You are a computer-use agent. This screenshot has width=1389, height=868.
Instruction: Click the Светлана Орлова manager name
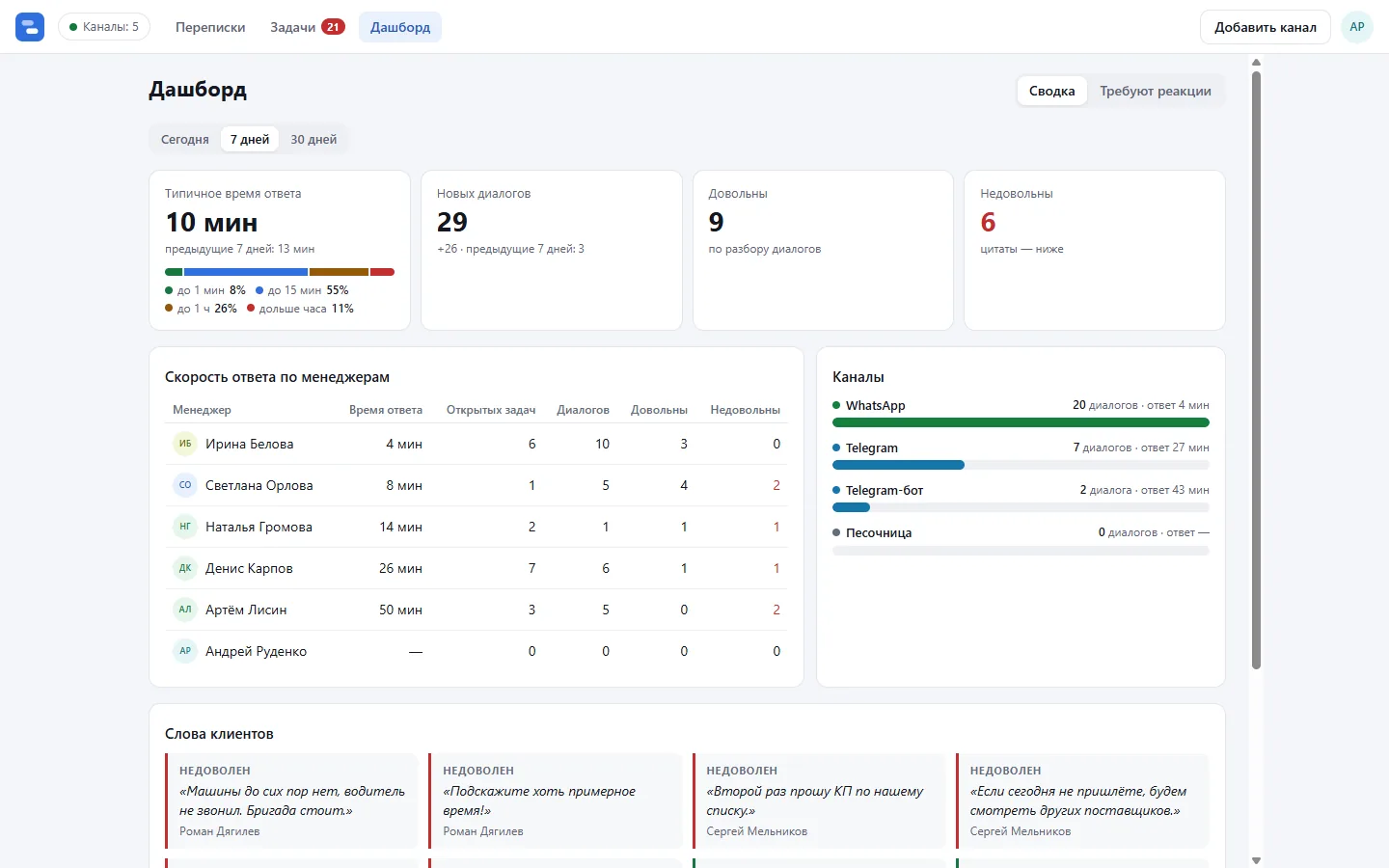(259, 485)
